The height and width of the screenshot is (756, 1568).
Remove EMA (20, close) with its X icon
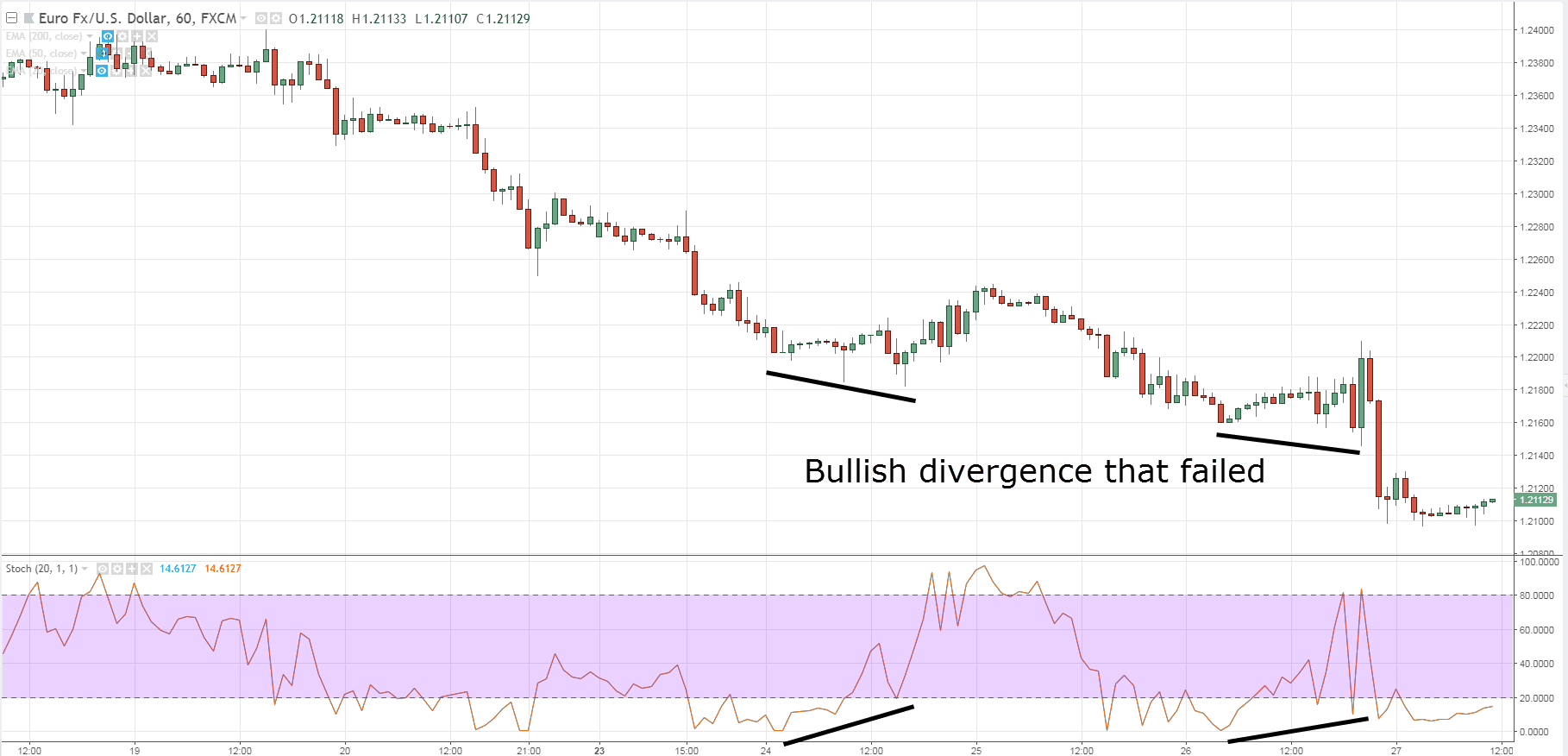point(146,71)
